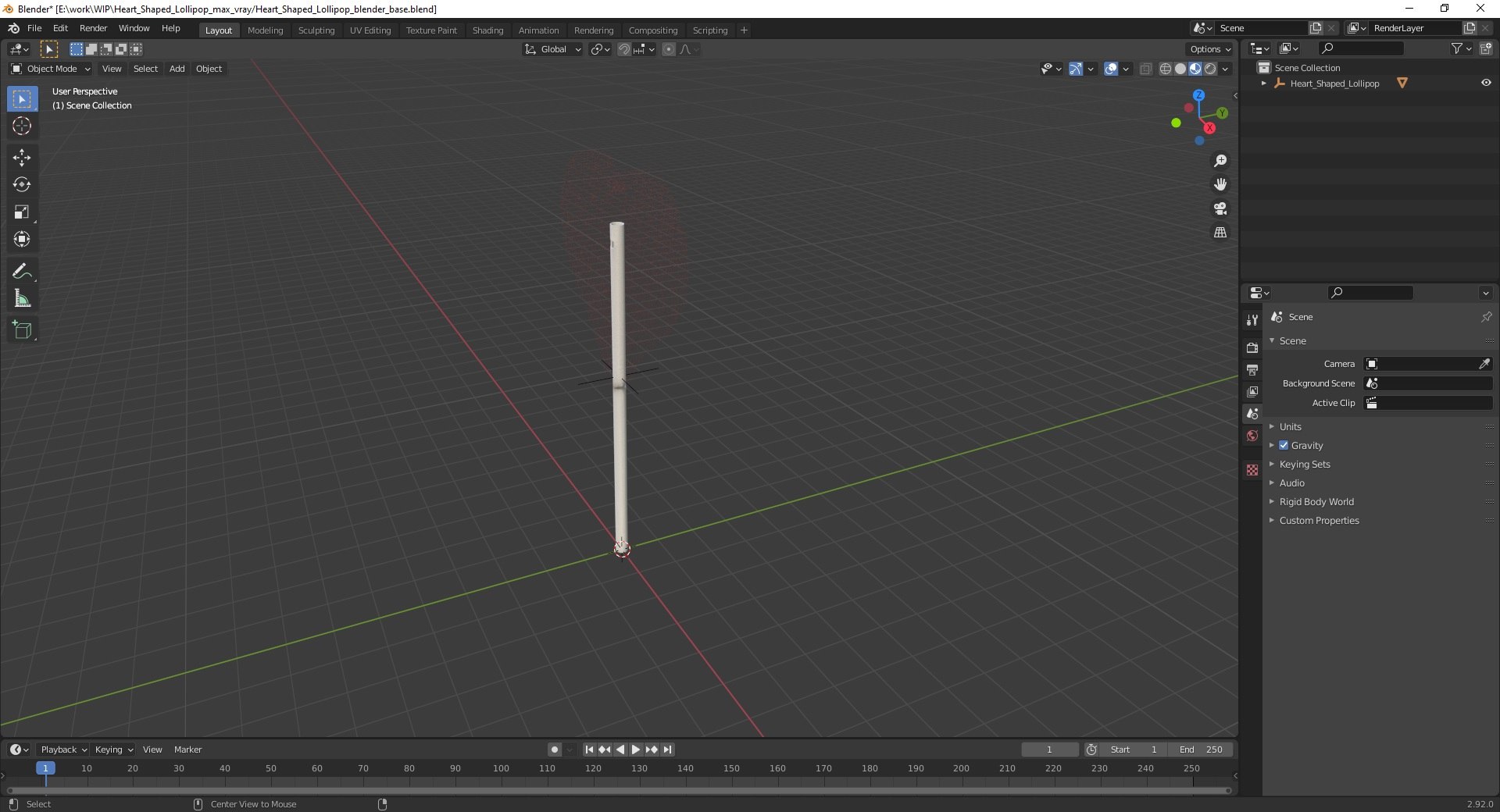1500x812 pixels.
Task: Toggle auto keying record button
Action: point(555,750)
